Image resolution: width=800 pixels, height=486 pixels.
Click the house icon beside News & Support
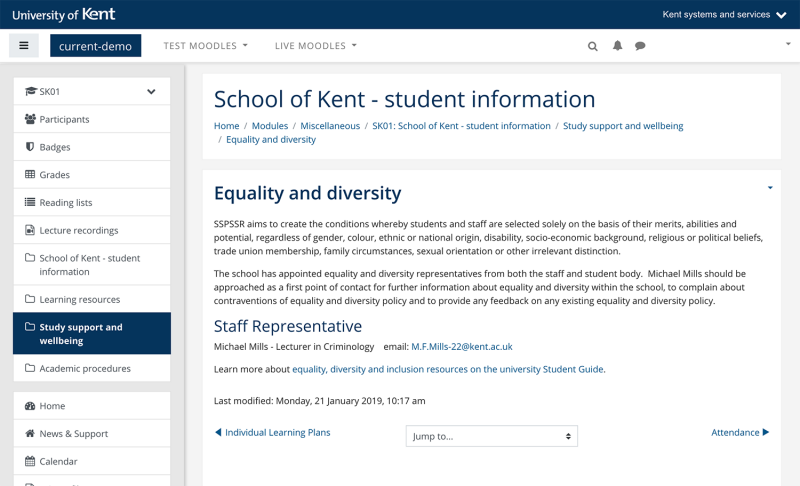click(x=30, y=433)
